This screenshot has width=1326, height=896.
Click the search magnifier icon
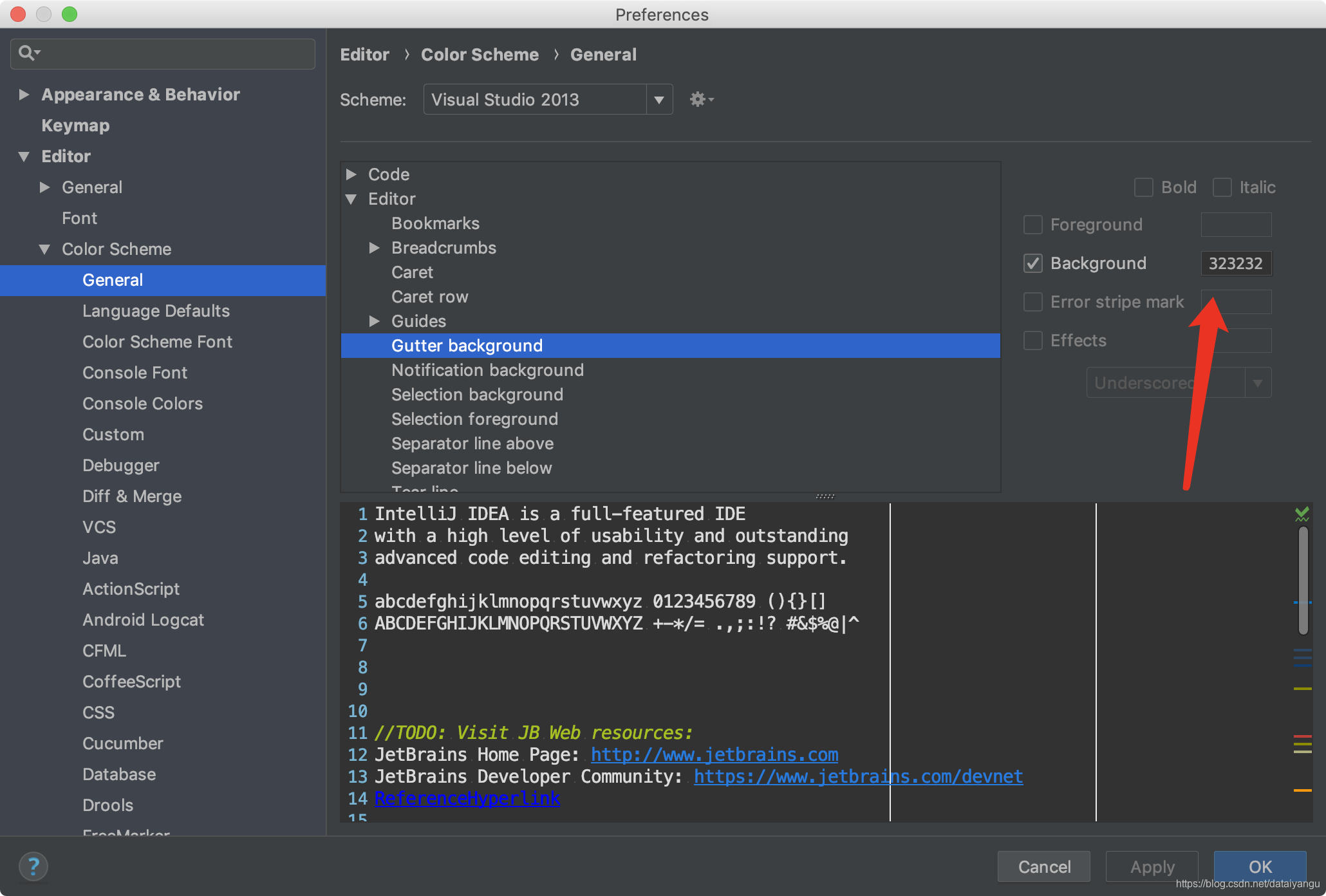pos(27,53)
